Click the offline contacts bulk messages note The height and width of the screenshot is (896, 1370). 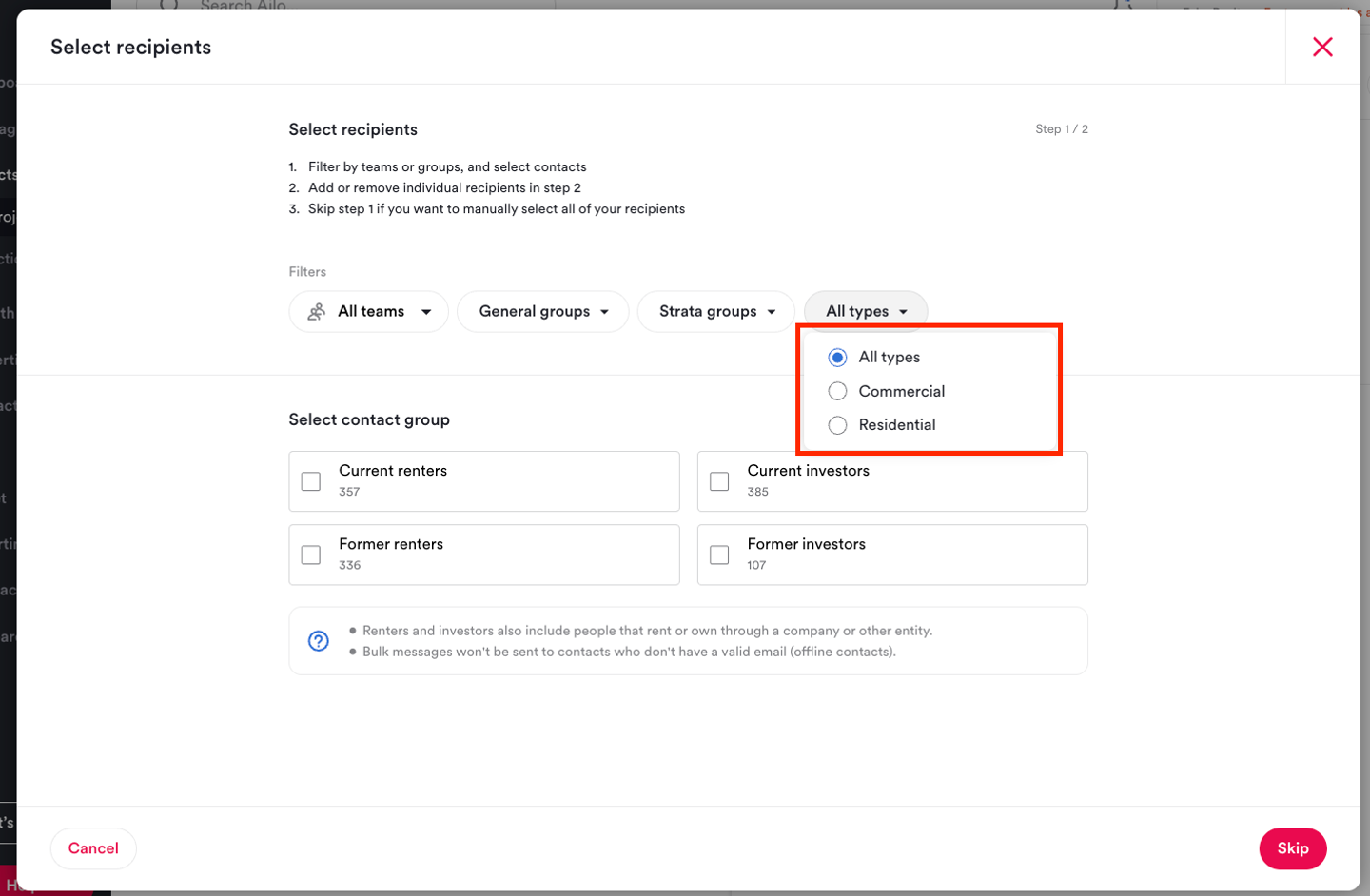(x=629, y=652)
